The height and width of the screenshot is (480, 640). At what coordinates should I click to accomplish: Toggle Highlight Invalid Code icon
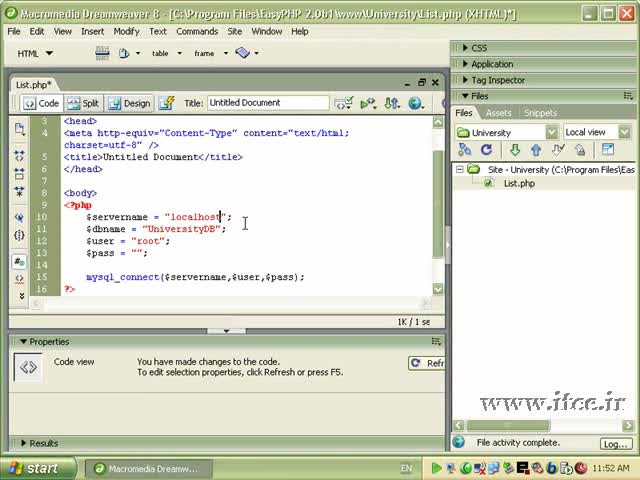pos(19,279)
